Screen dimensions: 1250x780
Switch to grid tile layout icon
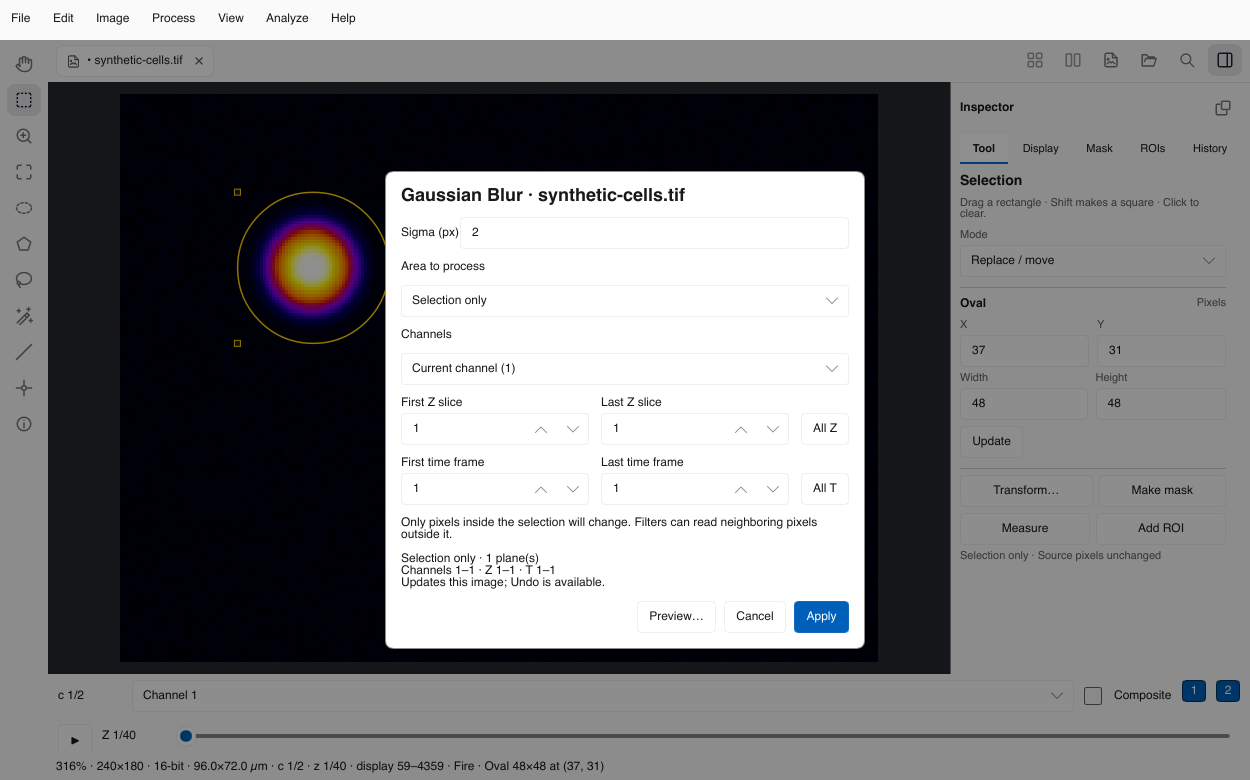coord(1035,60)
